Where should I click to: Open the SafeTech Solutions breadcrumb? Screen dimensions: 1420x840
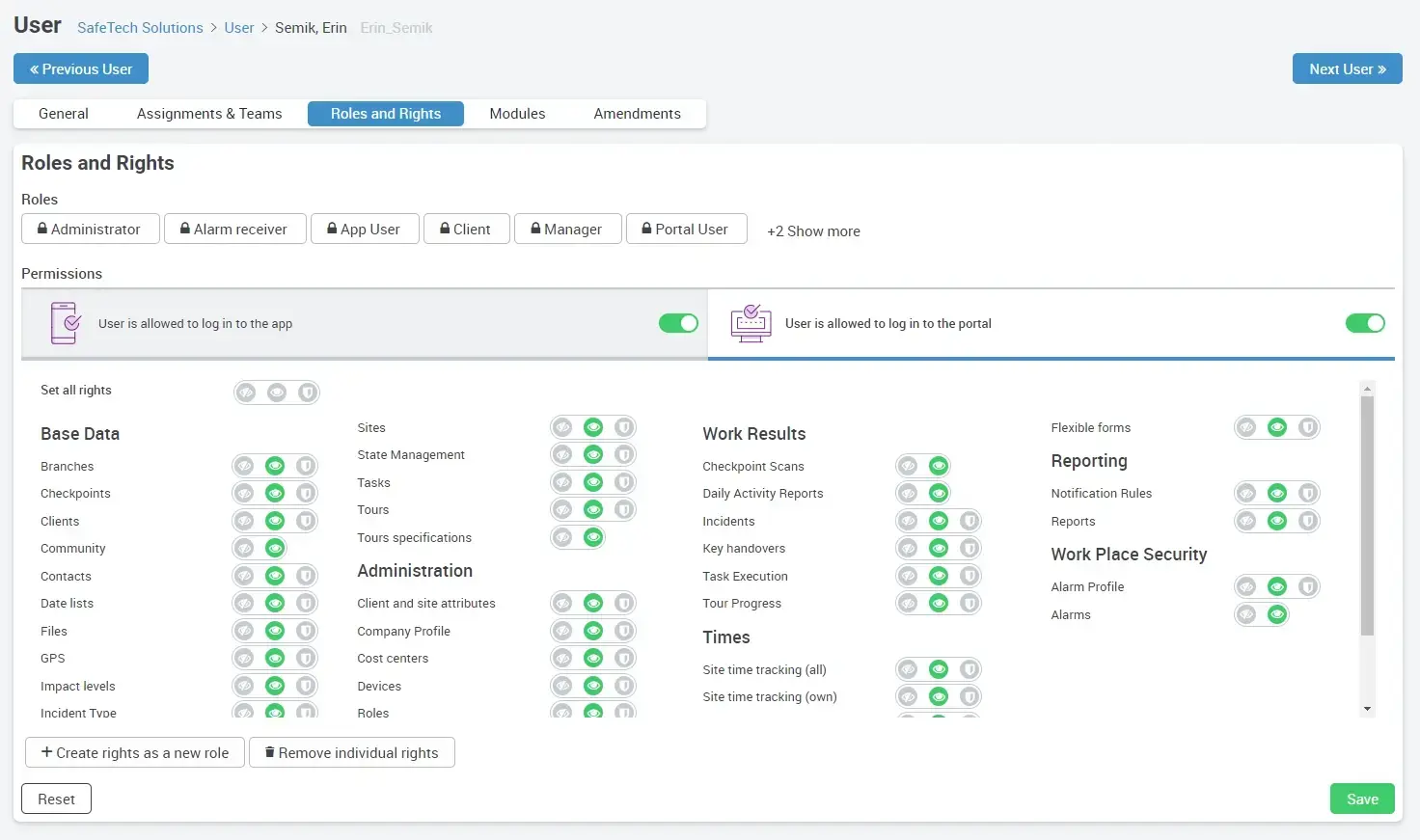[140, 28]
